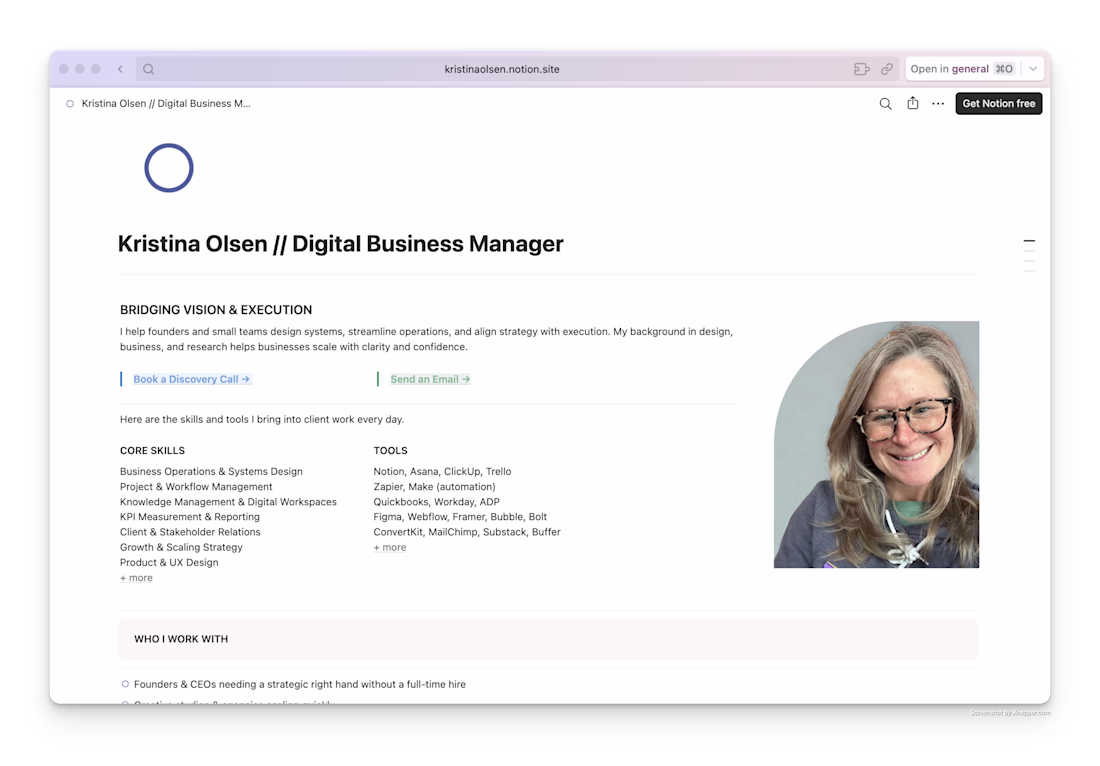Click the window close traffic light
Image resolution: width=1100 pixels, height=766 pixels.
64,69
